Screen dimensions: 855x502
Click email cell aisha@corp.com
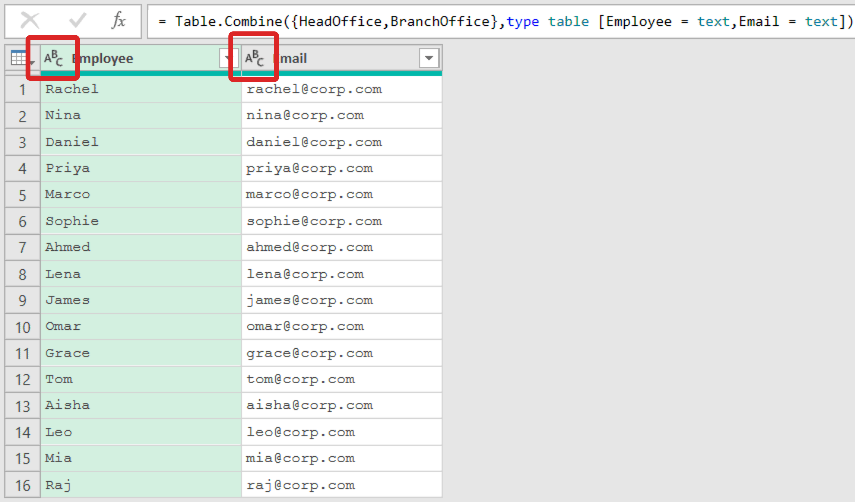(x=341, y=406)
